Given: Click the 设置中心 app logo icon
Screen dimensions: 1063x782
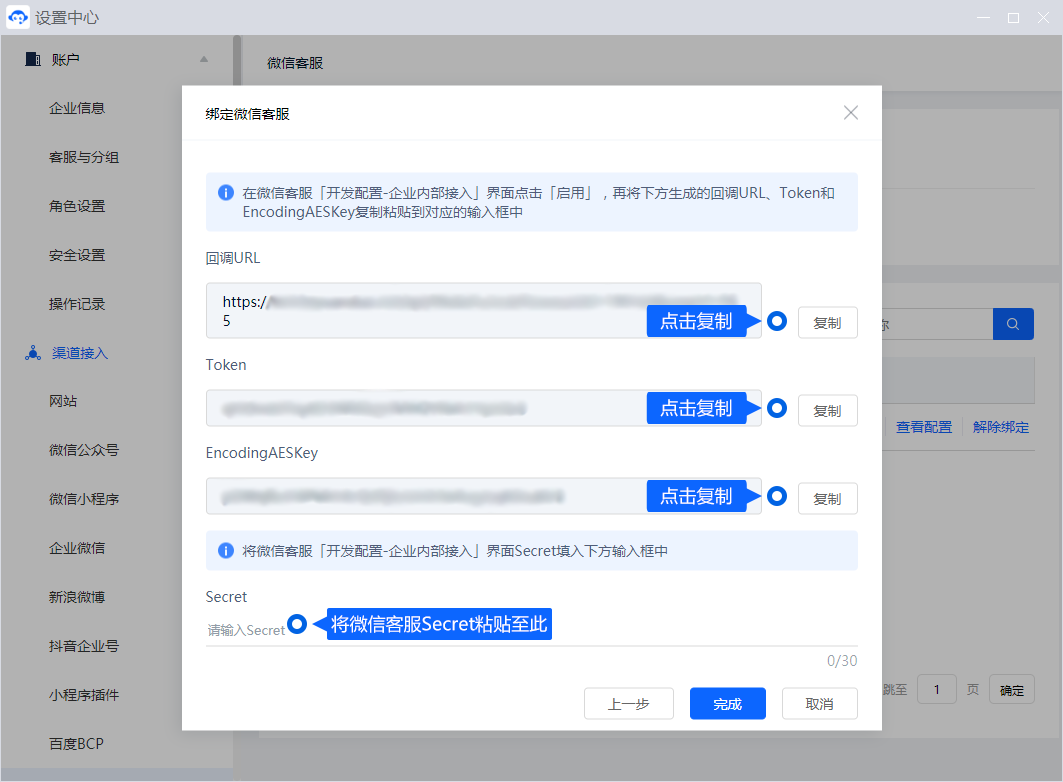Looking at the screenshot, I should (x=18, y=18).
